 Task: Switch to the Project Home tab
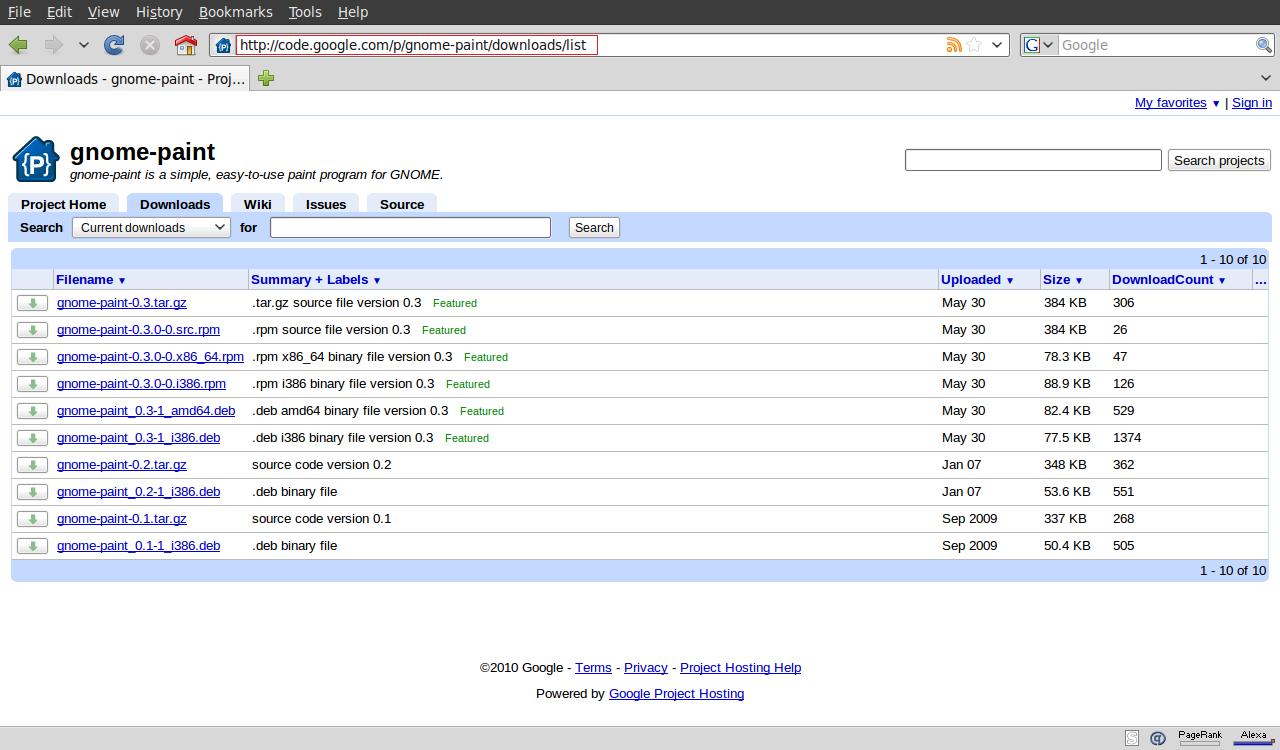[x=63, y=204]
